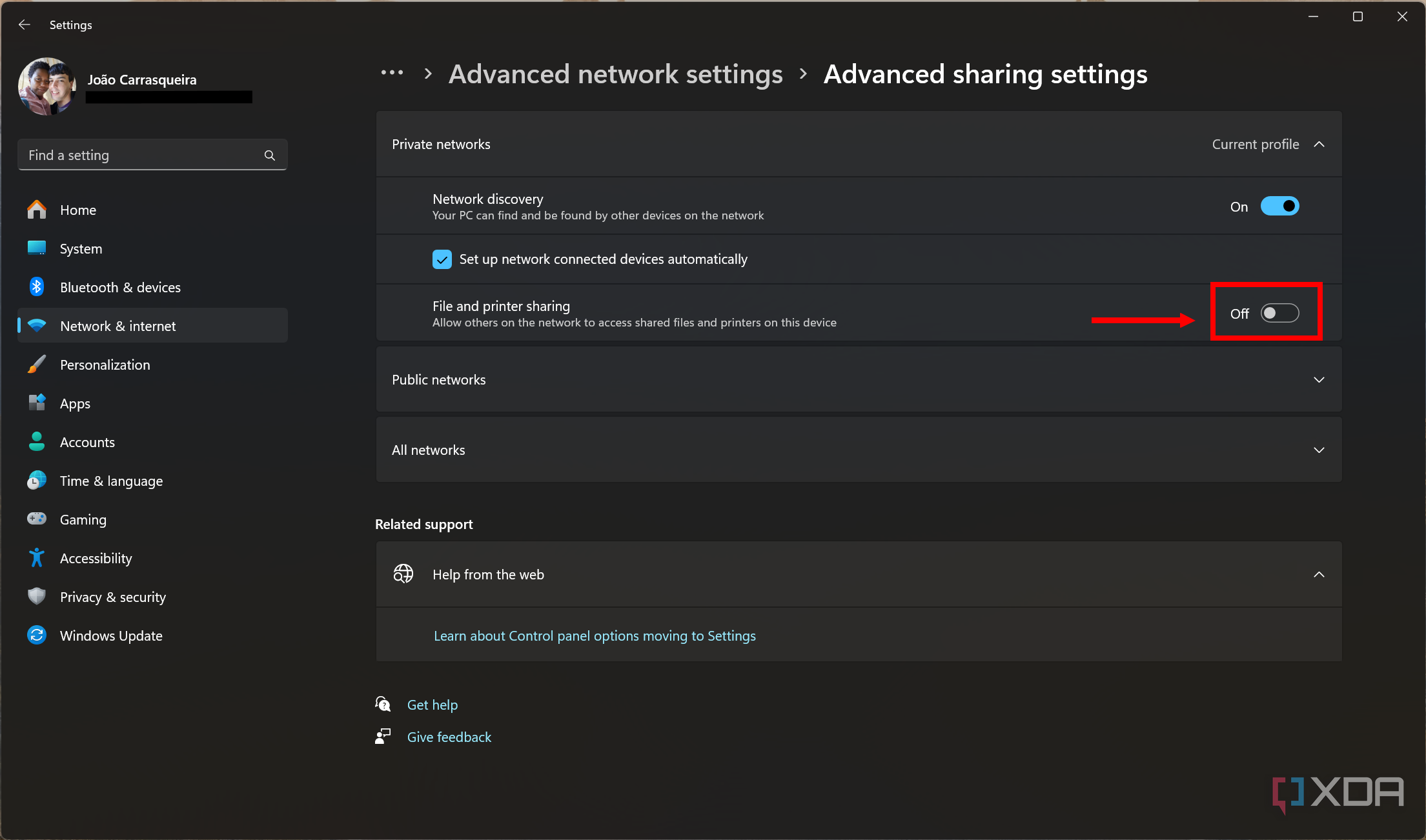This screenshot has height=840, width=1426.
Task: Turn off the Network discovery toggle
Action: pyautogui.click(x=1279, y=206)
